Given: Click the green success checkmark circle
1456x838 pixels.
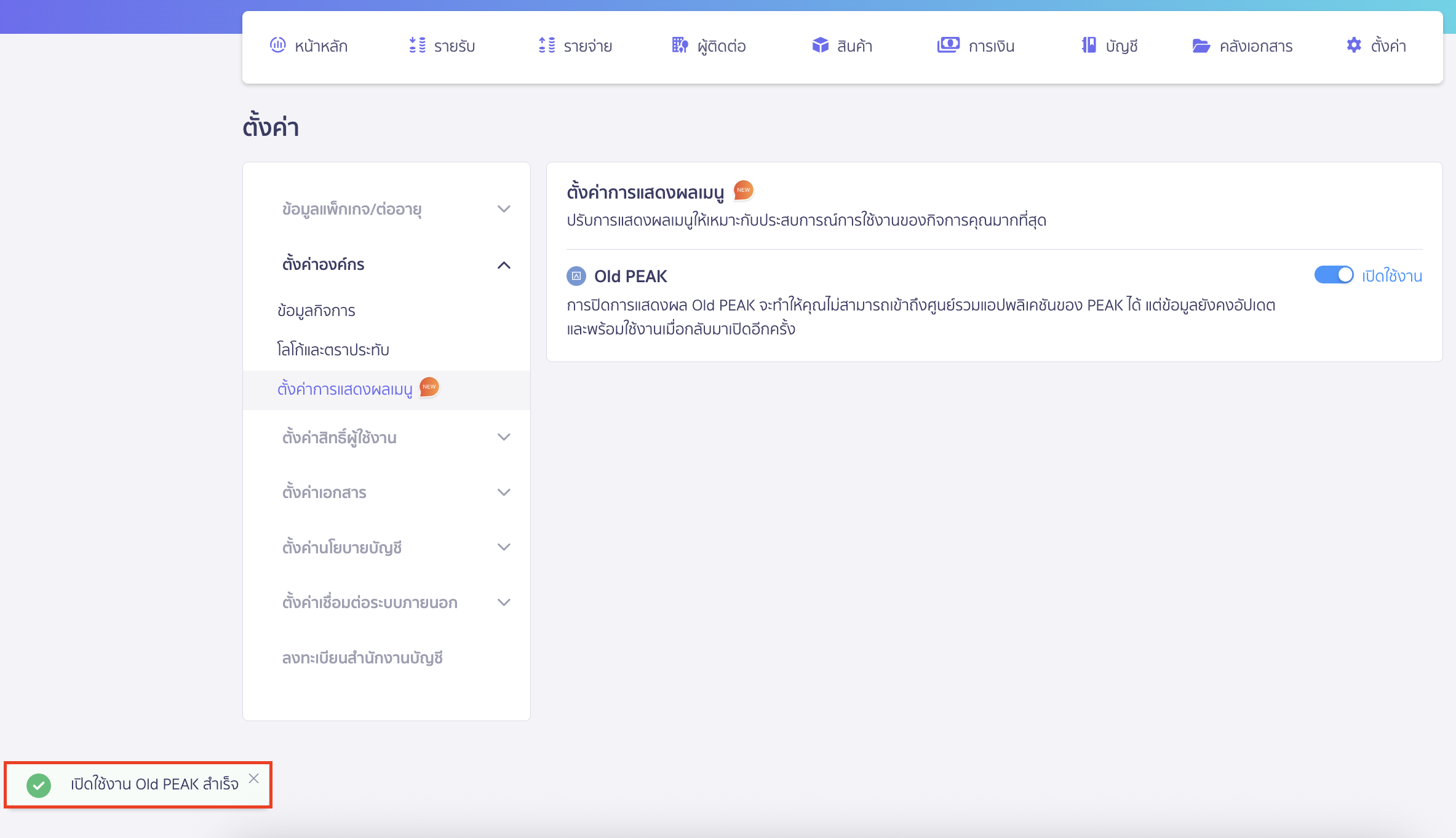Looking at the screenshot, I should (x=39, y=785).
